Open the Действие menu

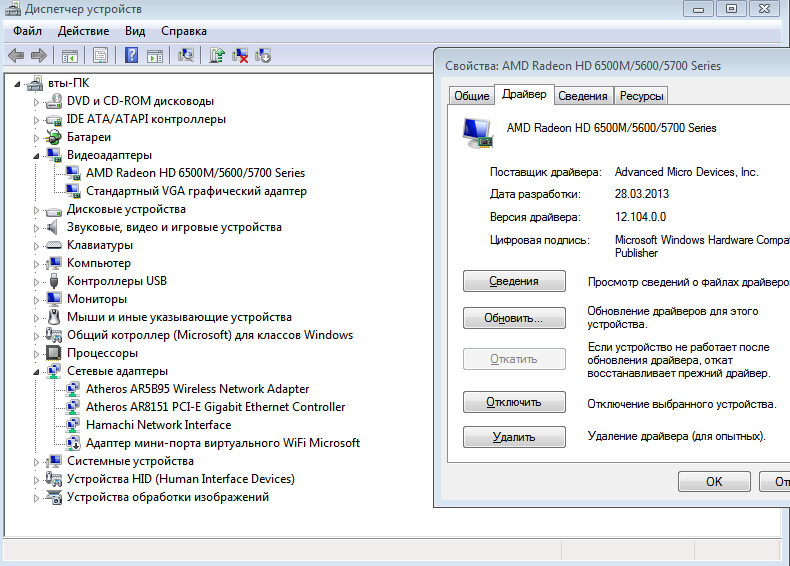click(x=83, y=31)
